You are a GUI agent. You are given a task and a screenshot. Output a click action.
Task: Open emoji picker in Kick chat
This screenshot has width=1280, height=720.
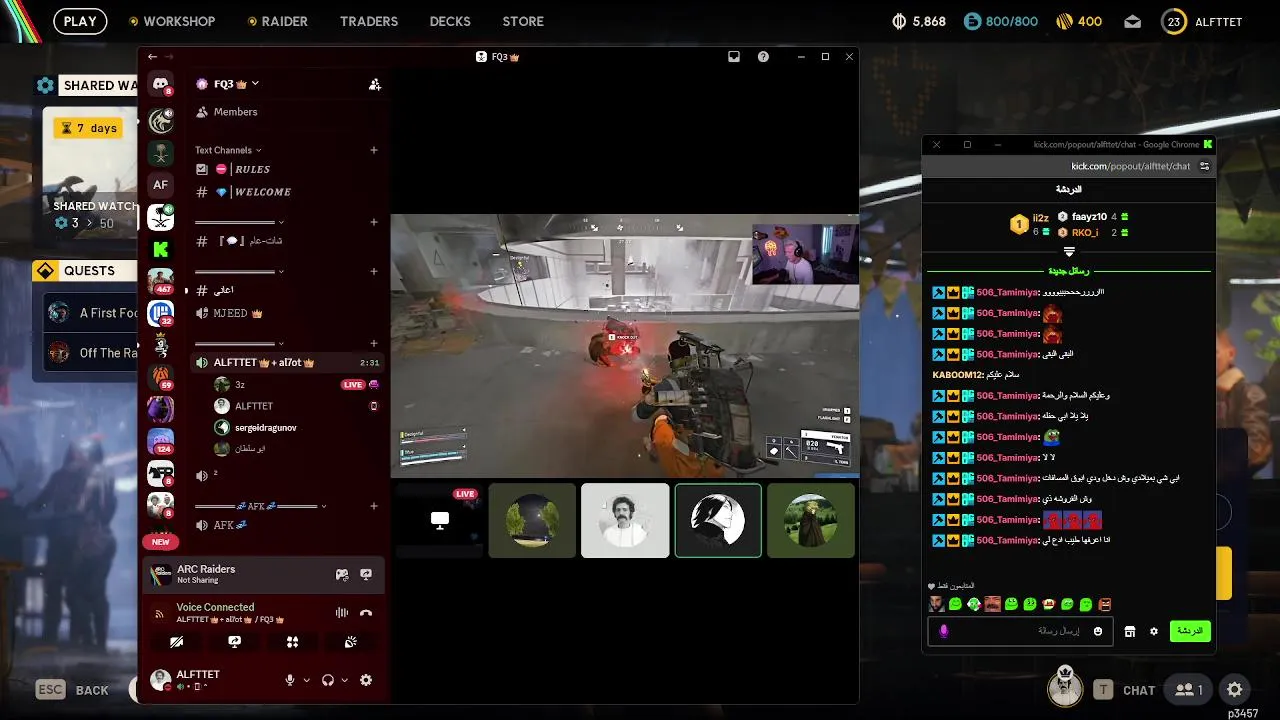(1098, 631)
